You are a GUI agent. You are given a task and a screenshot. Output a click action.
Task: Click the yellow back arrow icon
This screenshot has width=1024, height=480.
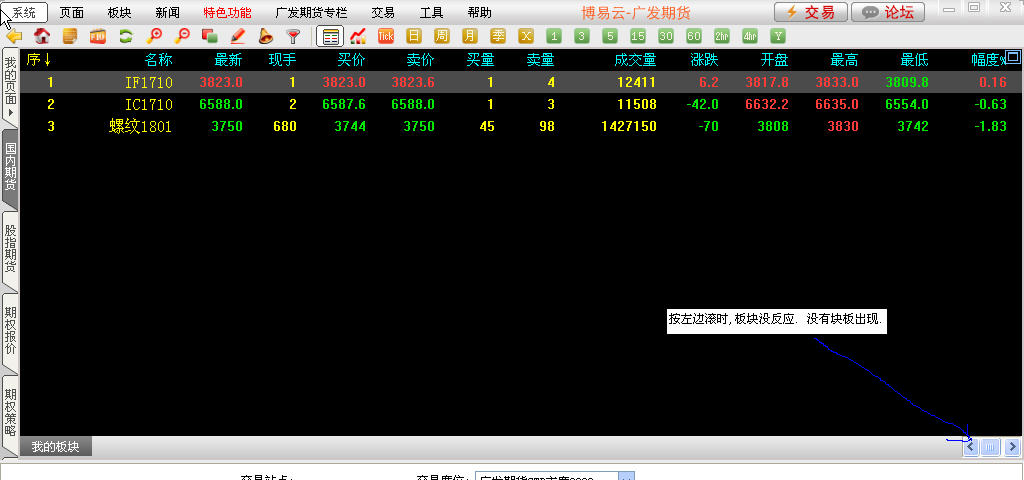point(14,36)
